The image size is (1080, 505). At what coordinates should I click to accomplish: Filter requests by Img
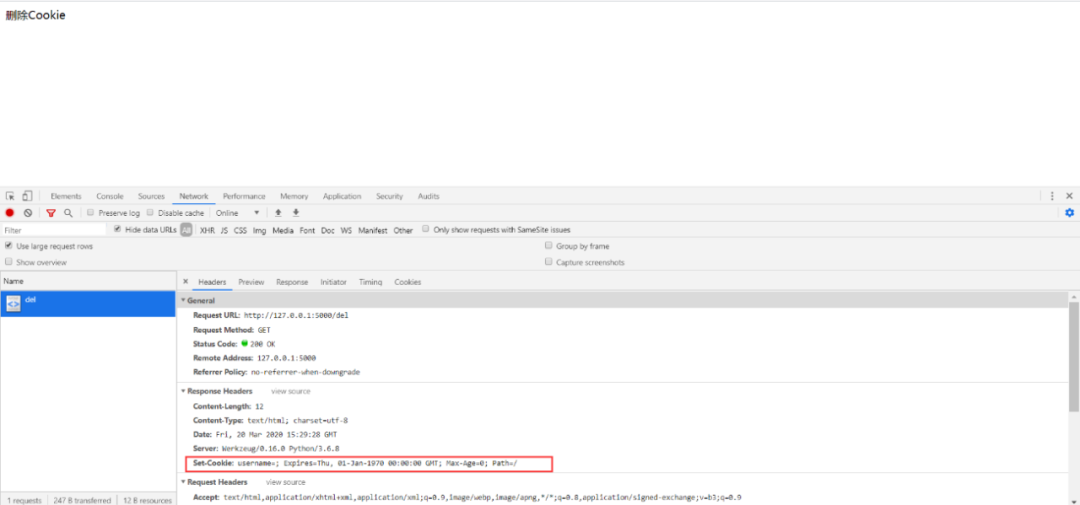[x=260, y=230]
